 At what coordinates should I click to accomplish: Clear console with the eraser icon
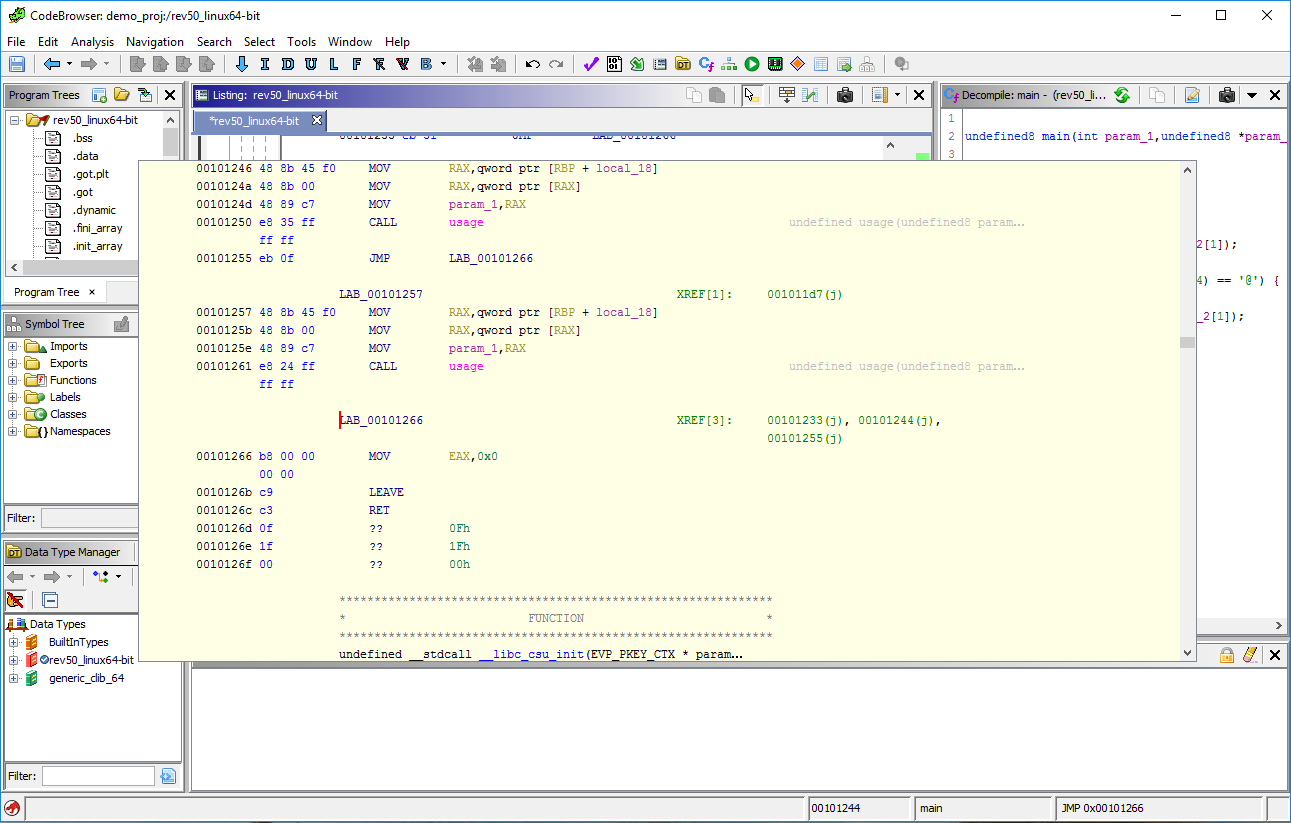coord(1250,655)
